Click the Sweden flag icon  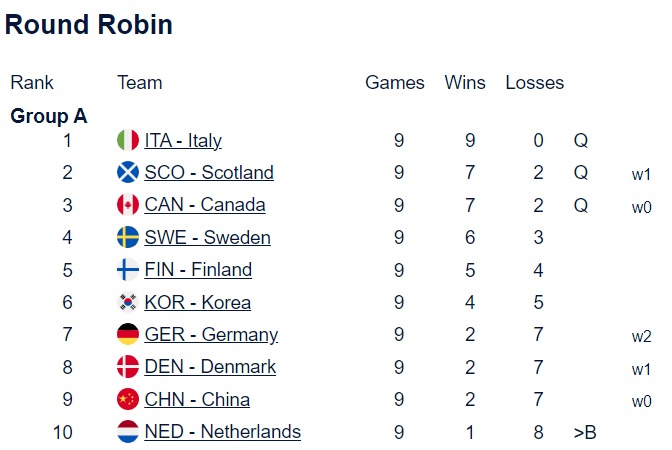128,238
